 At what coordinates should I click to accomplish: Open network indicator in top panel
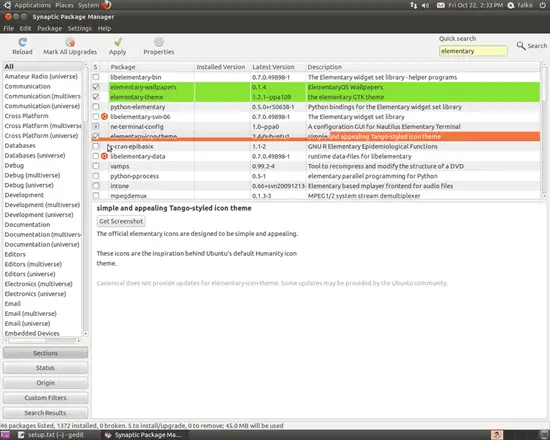coord(414,5)
